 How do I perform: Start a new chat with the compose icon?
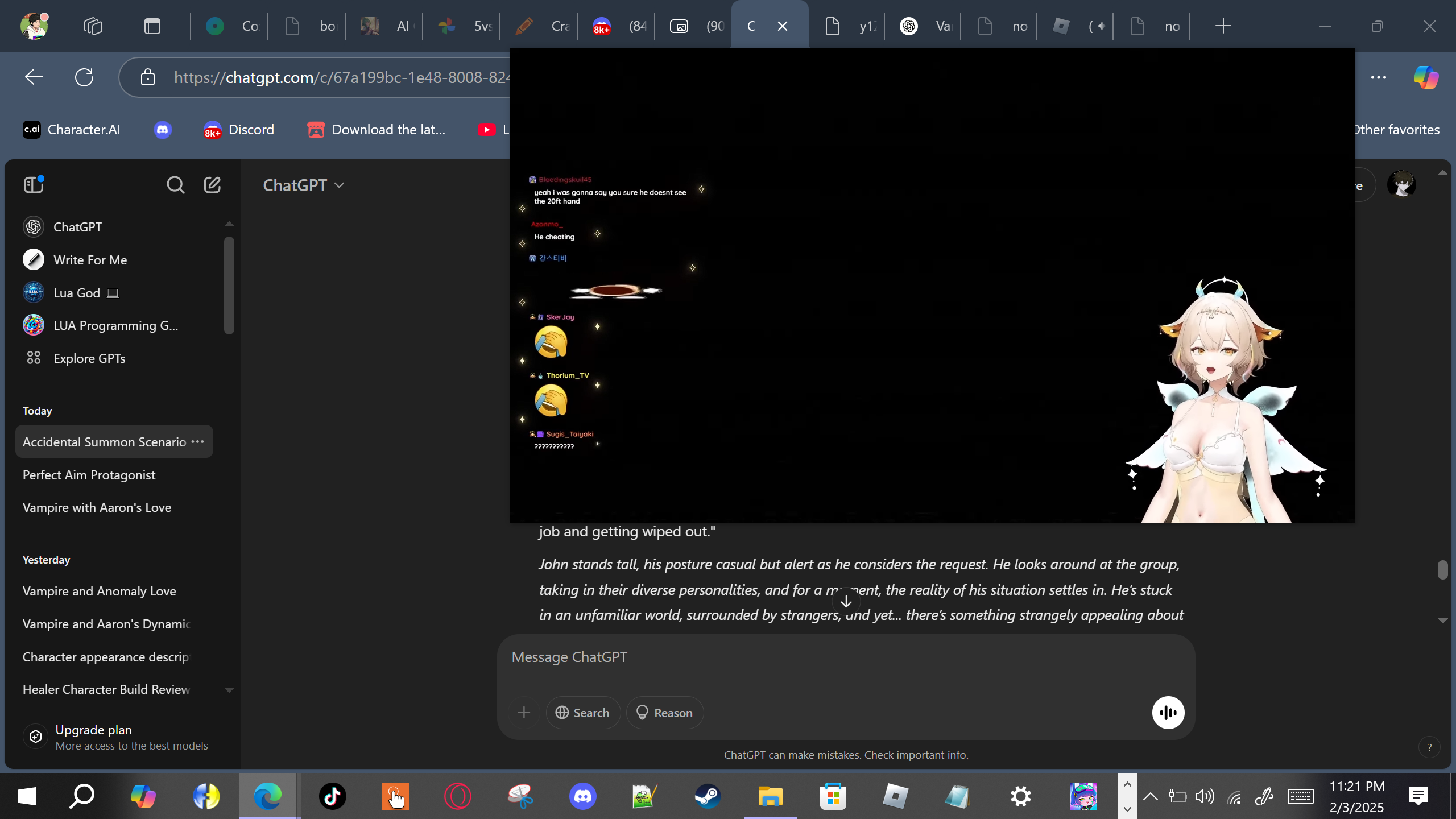(x=212, y=185)
